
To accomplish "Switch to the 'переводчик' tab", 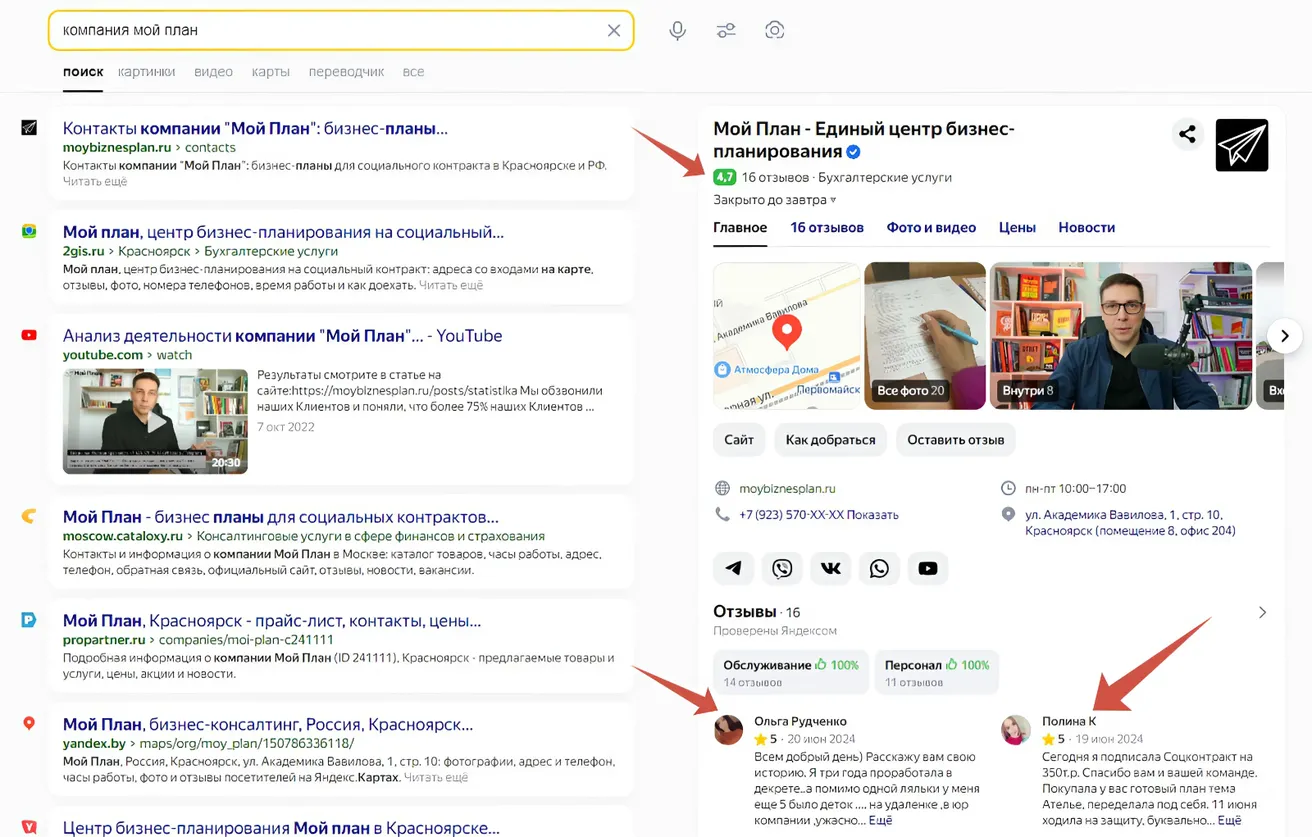I will point(346,72).
